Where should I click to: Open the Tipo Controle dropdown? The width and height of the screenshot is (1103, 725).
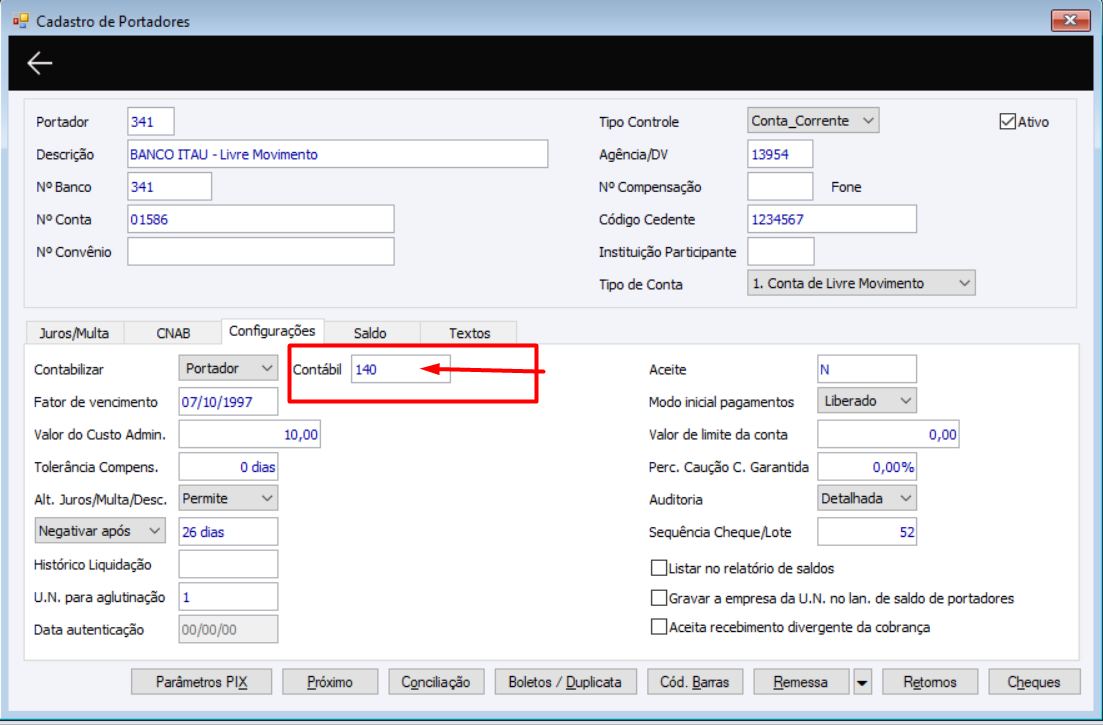pos(813,121)
